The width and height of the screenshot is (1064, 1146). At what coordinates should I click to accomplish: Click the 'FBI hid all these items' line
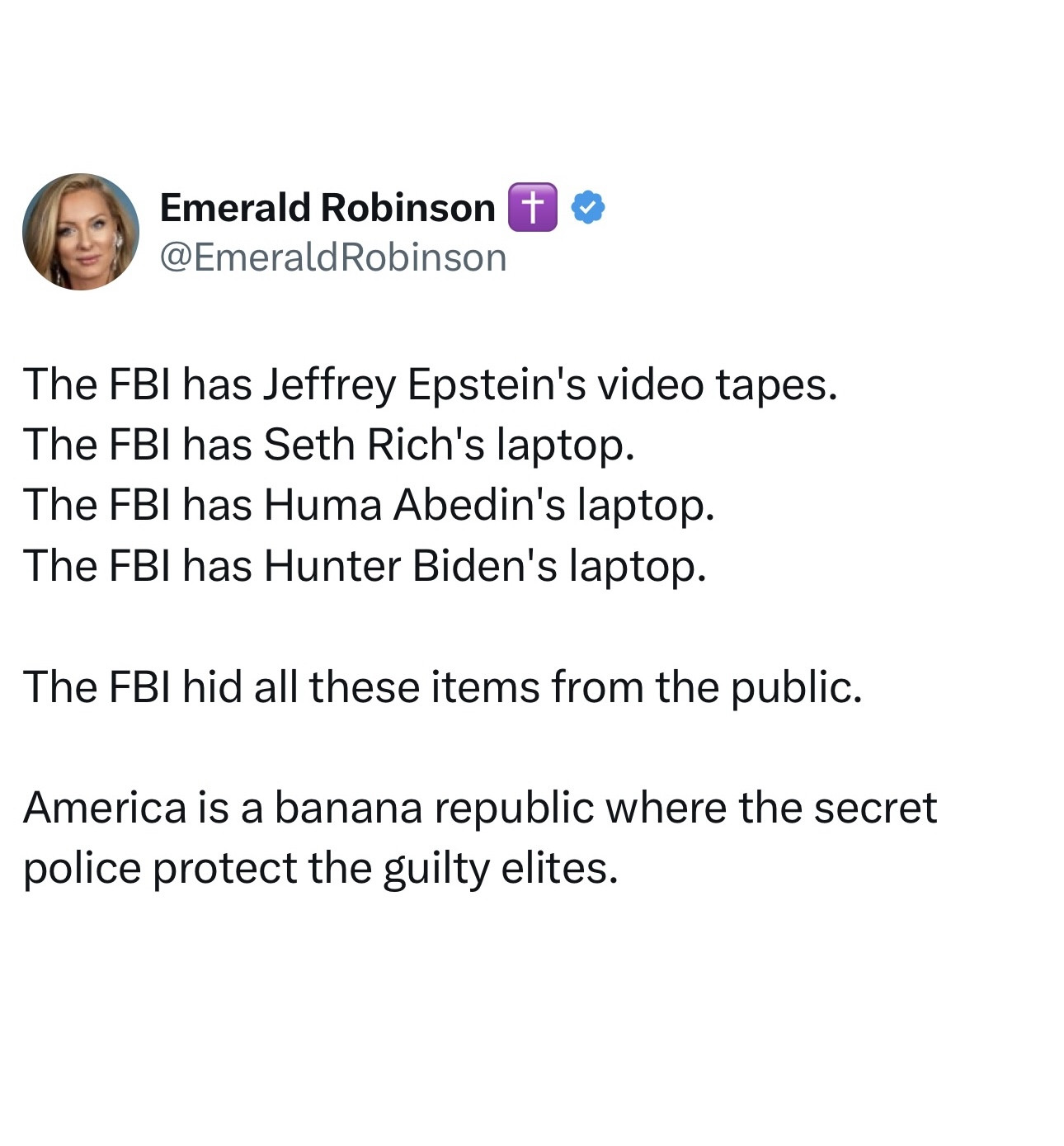pyautogui.click(x=442, y=686)
